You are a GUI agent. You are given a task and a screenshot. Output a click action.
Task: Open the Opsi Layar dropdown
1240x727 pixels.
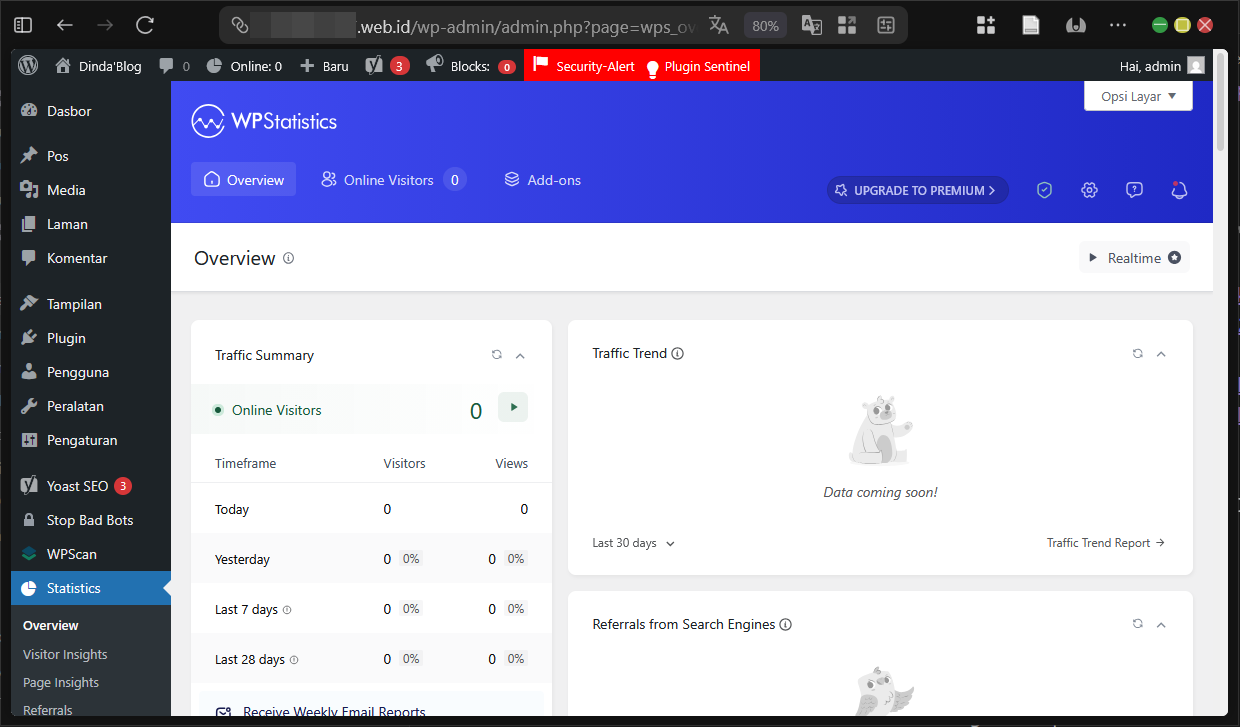tap(1137, 96)
